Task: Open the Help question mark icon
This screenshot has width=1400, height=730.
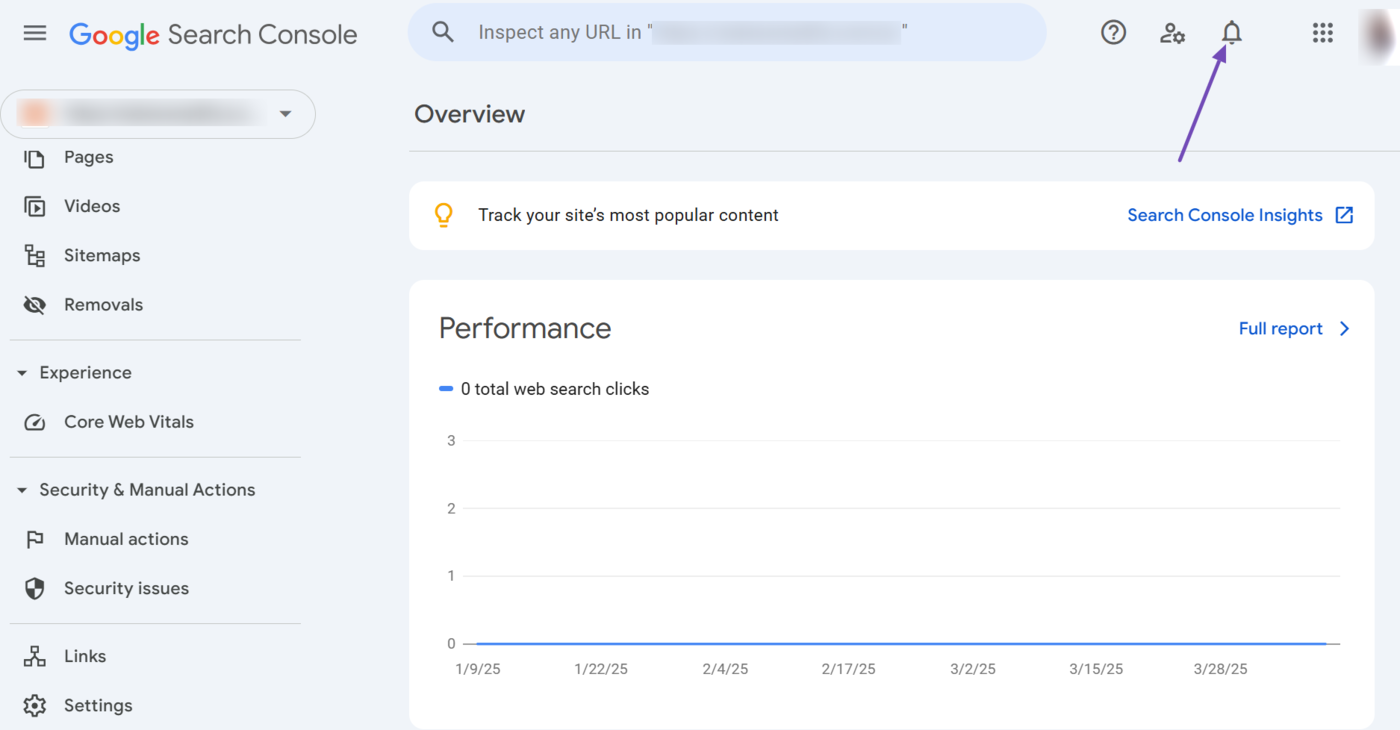Action: [x=1113, y=33]
